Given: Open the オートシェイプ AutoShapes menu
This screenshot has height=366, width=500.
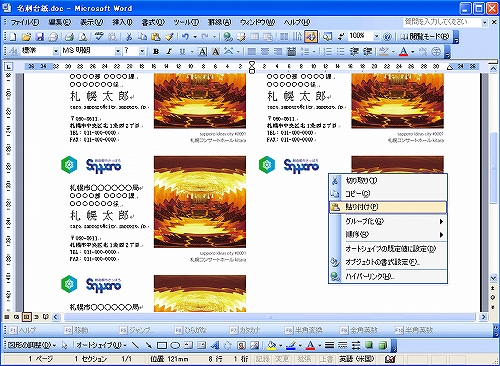Looking at the screenshot, I should pos(102,345).
